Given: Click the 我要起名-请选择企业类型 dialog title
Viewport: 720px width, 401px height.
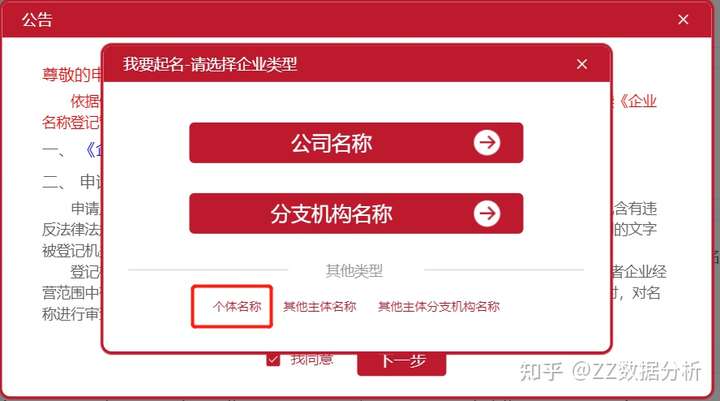Looking at the screenshot, I should 210,64.
